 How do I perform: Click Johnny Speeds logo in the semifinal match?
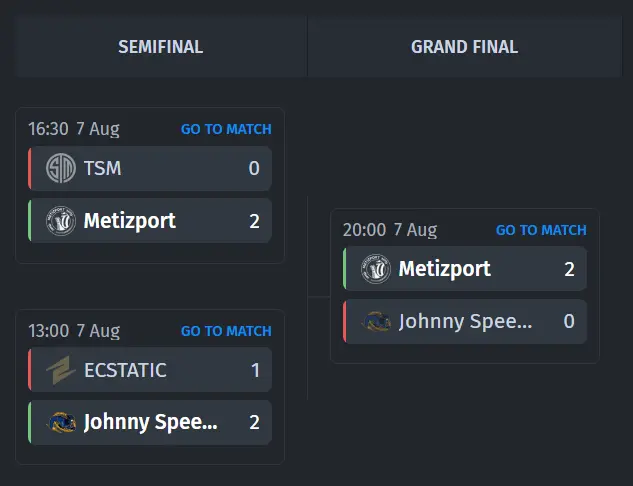tap(61, 422)
